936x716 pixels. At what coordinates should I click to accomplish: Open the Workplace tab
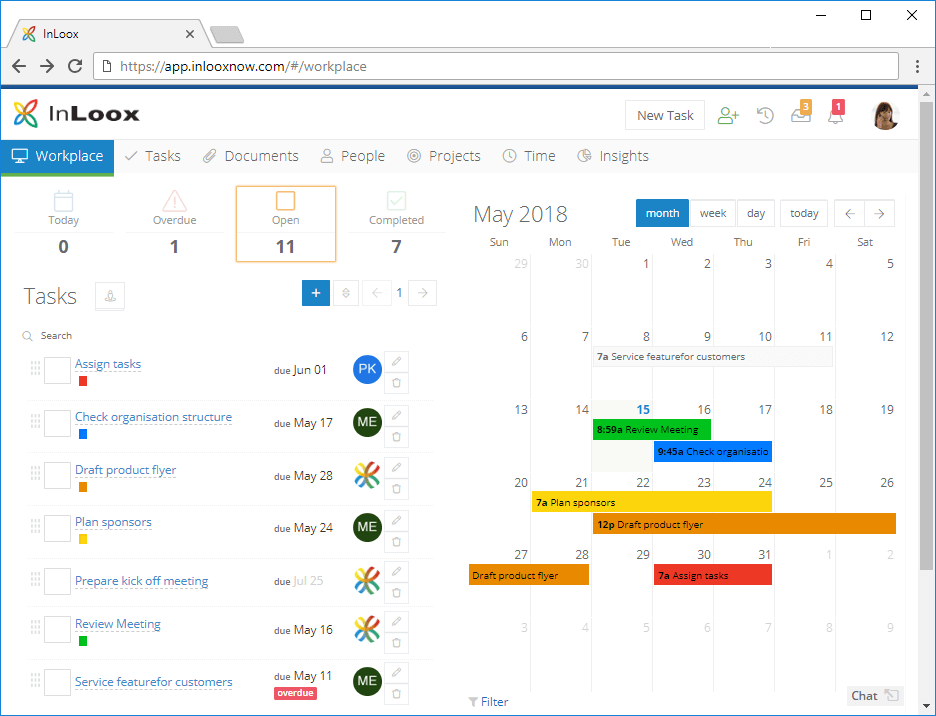click(57, 156)
